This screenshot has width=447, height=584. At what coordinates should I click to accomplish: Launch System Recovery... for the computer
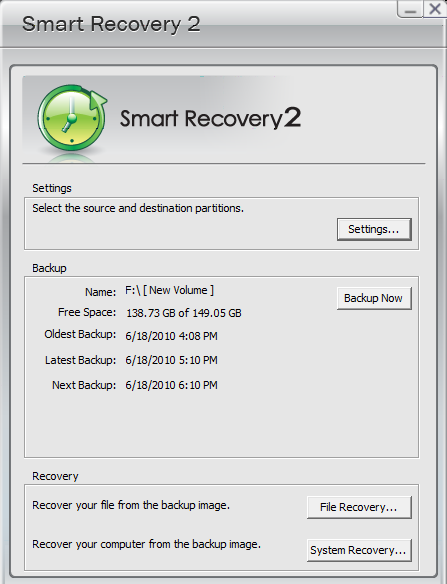coord(359,550)
